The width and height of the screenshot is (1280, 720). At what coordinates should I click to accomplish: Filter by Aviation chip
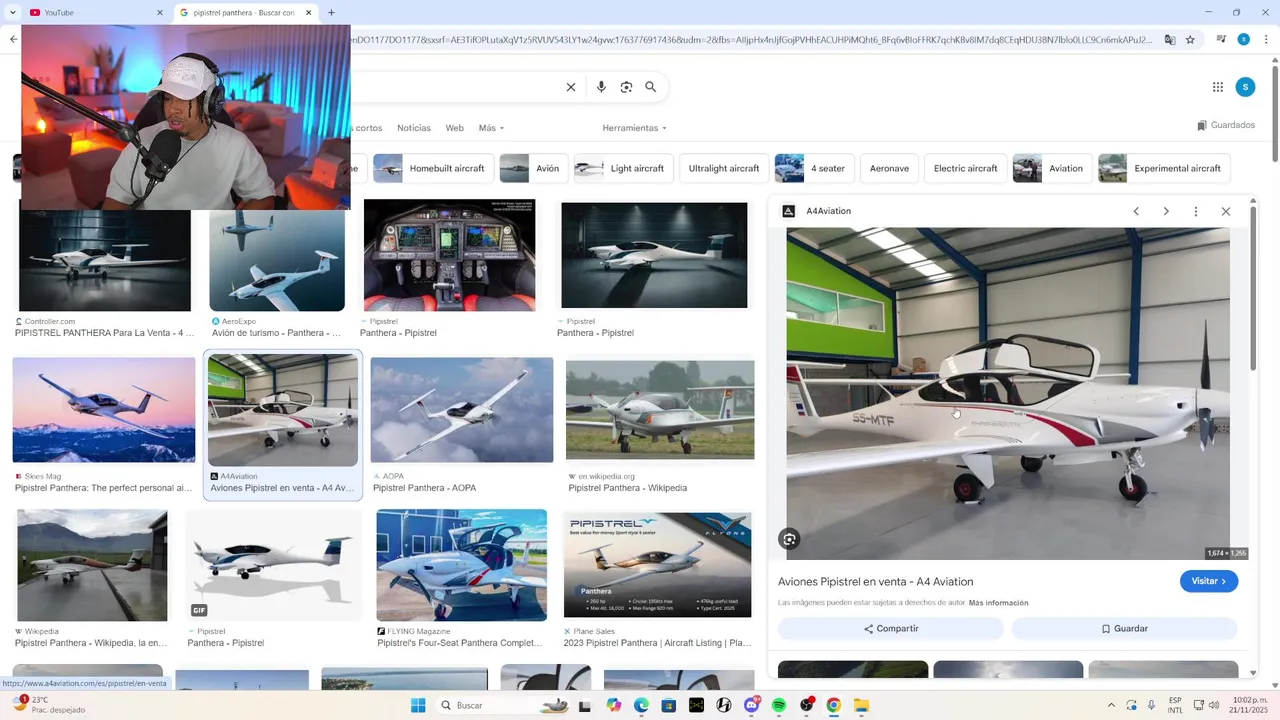[x=1050, y=168]
